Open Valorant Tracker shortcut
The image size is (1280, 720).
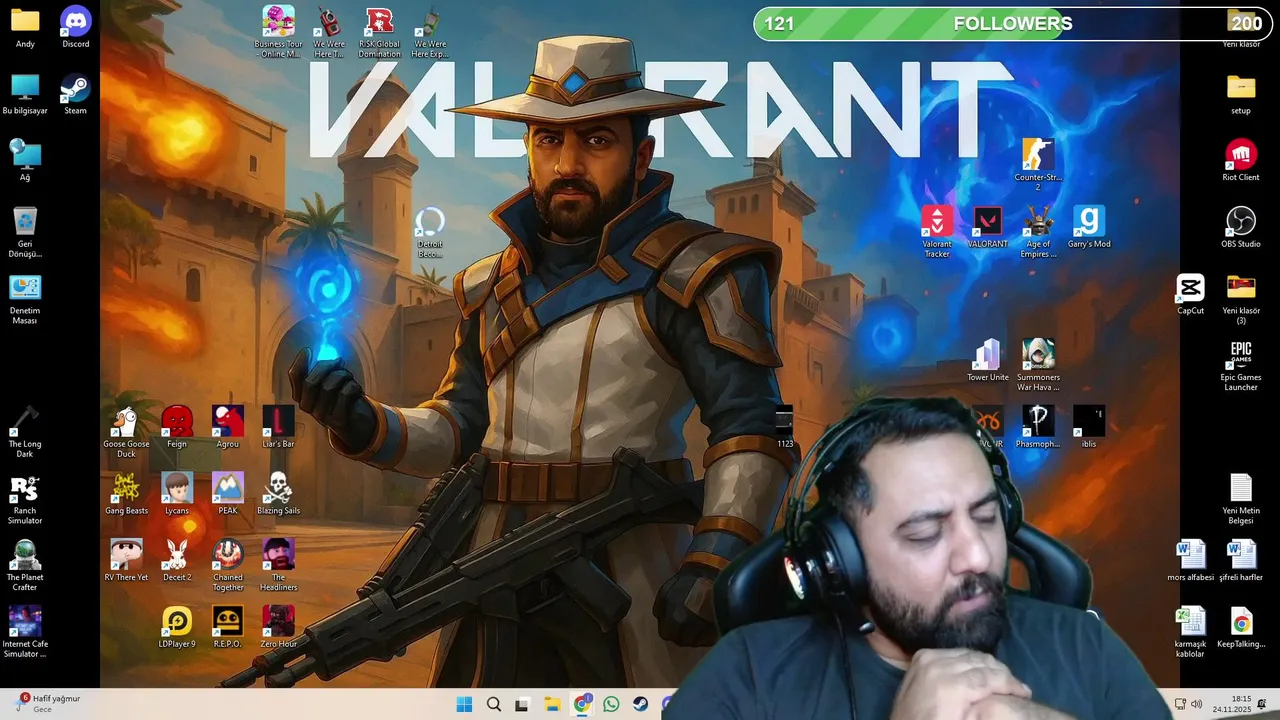pos(937,232)
